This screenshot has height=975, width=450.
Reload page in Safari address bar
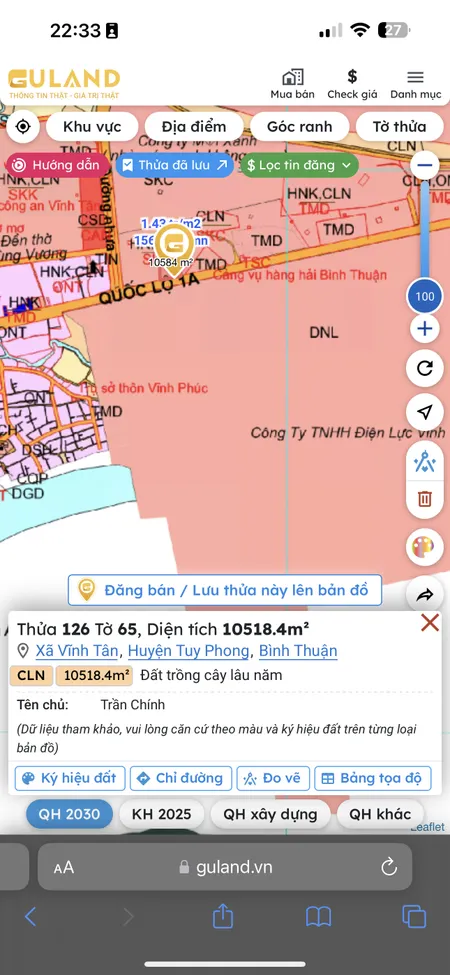pyautogui.click(x=388, y=867)
